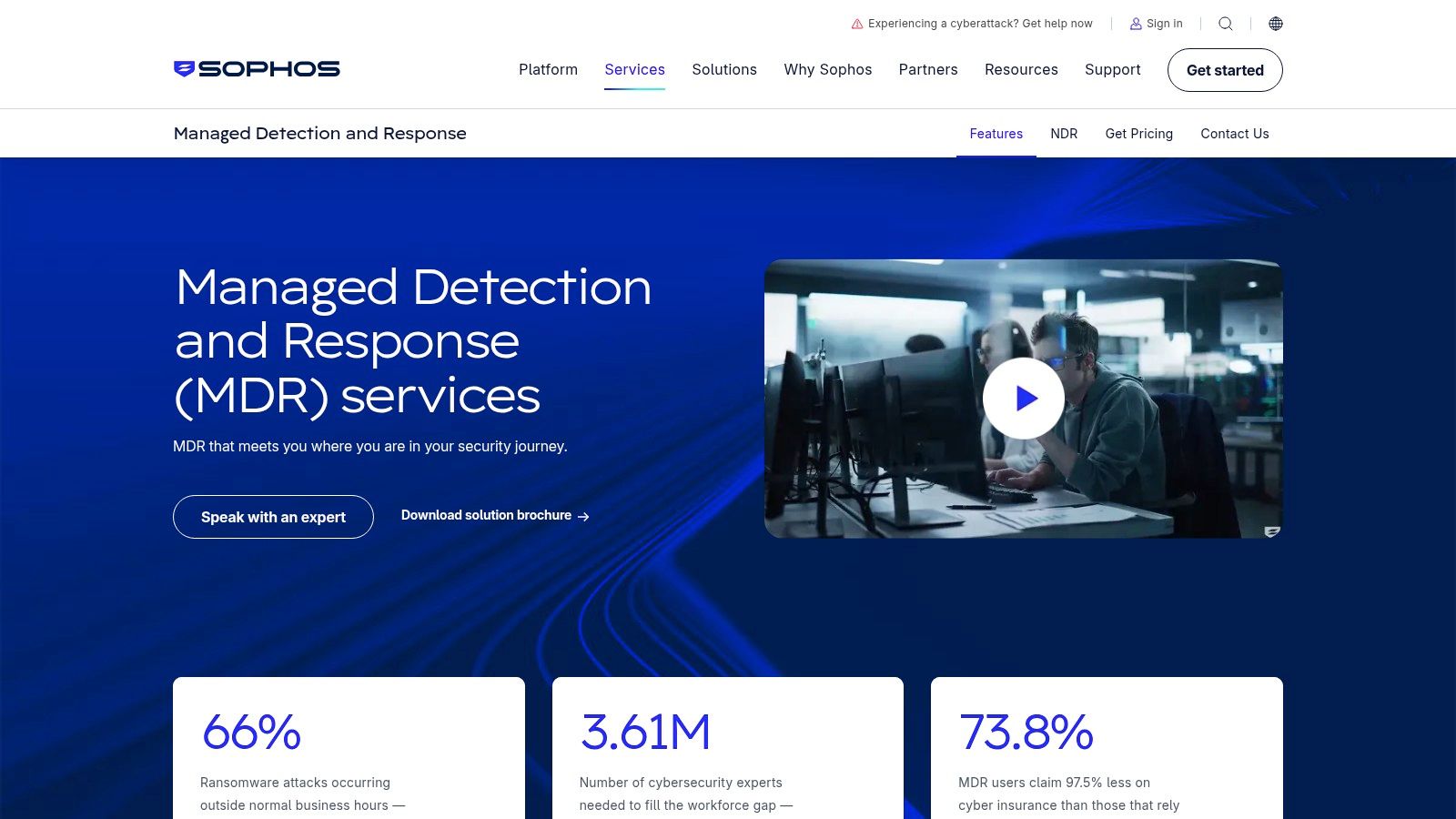The width and height of the screenshot is (1456, 819).
Task: Expand the Platform dropdown
Action: [x=548, y=69]
